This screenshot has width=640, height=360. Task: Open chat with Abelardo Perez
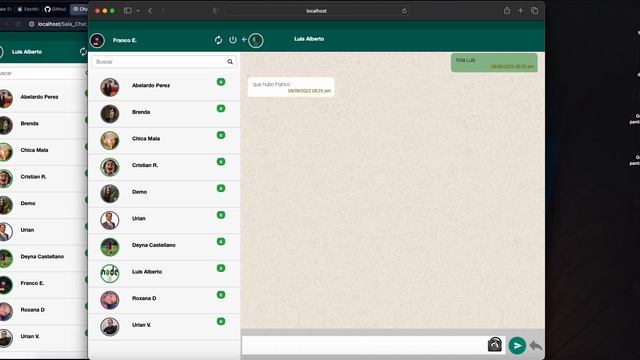click(x=164, y=87)
